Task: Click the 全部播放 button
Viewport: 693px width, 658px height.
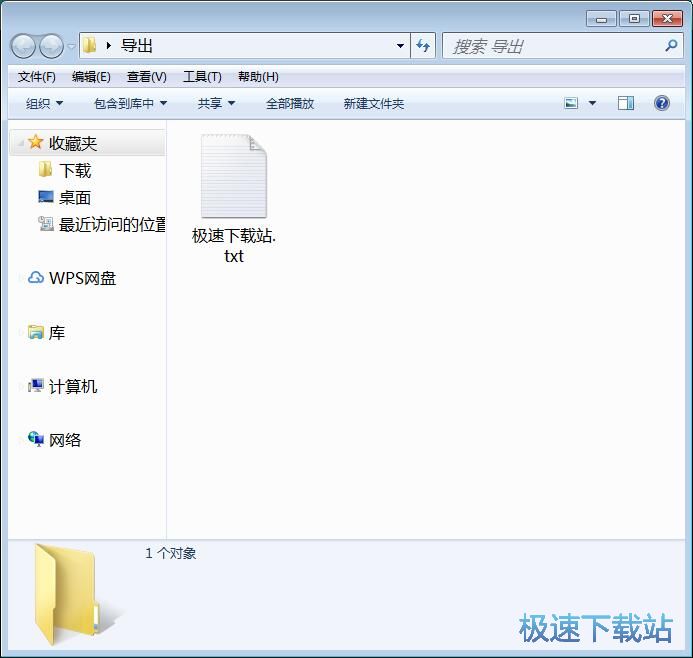Action: (290, 103)
